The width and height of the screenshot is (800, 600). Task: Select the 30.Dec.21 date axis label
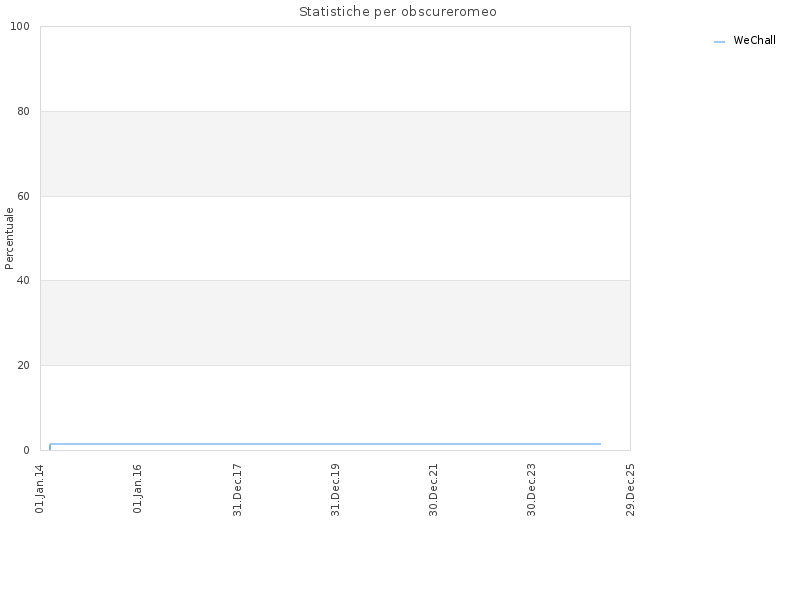pyautogui.click(x=434, y=489)
